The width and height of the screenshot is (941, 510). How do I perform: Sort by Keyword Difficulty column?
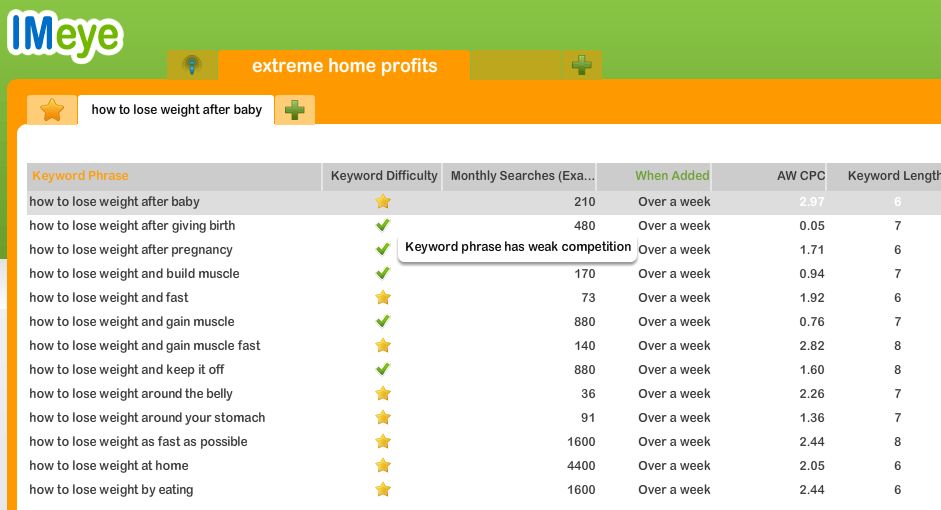click(382, 176)
